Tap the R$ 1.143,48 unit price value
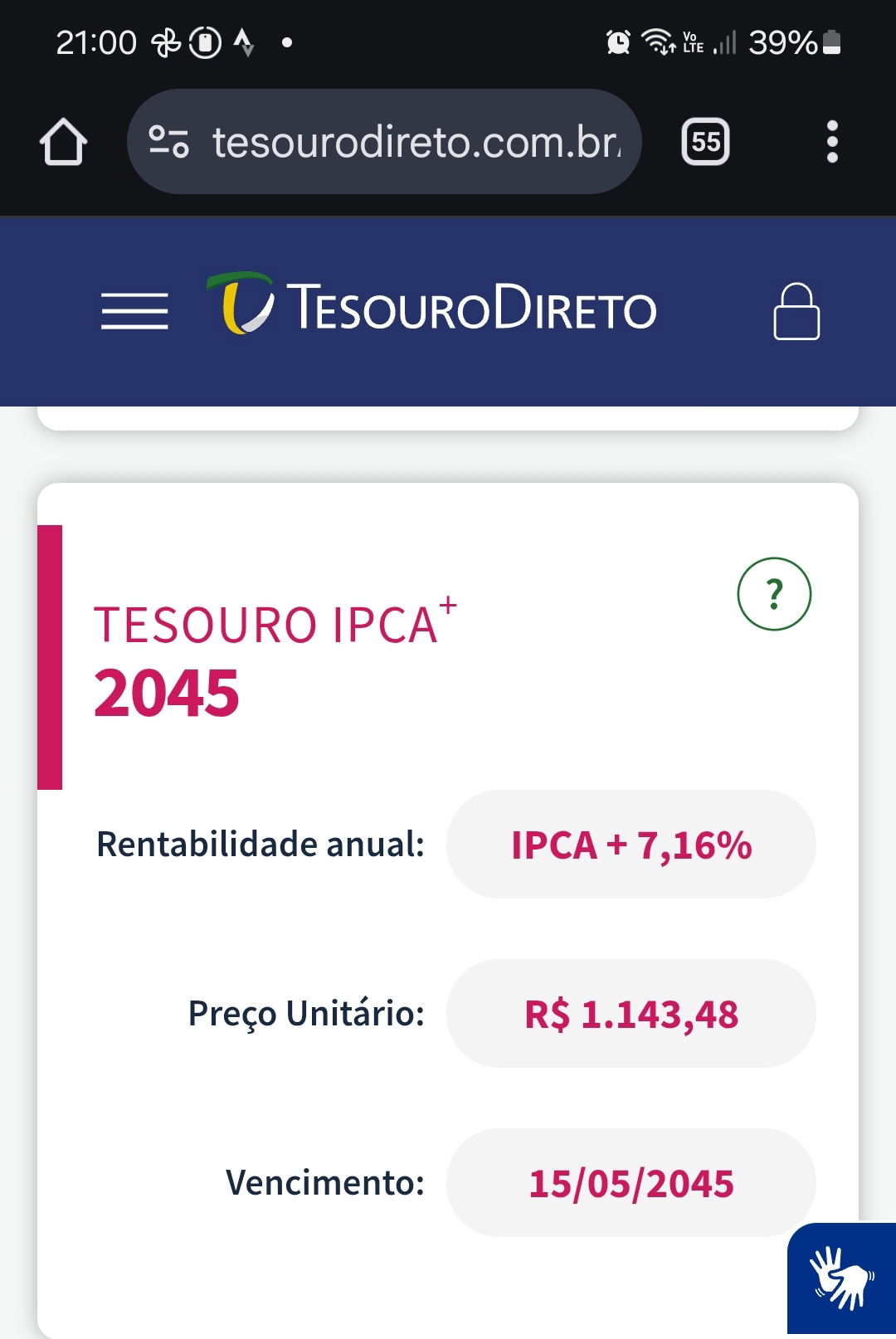 tap(631, 1014)
